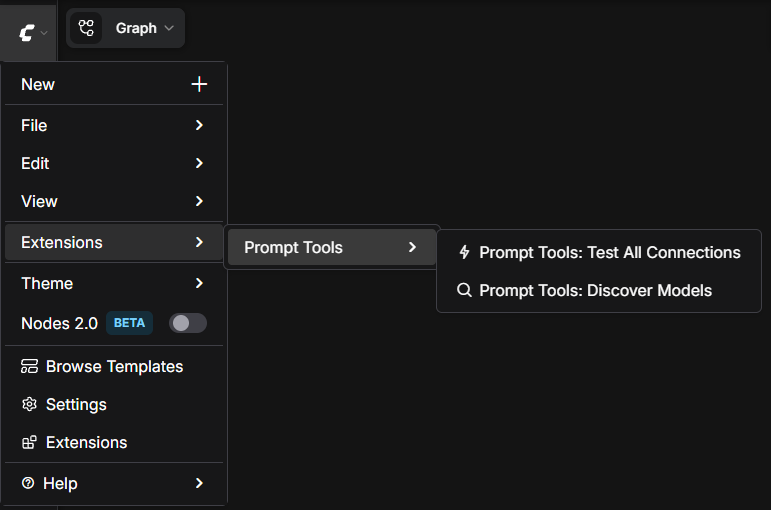Expand the Prompt Tools chevron
The image size is (771, 510).
tap(413, 247)
